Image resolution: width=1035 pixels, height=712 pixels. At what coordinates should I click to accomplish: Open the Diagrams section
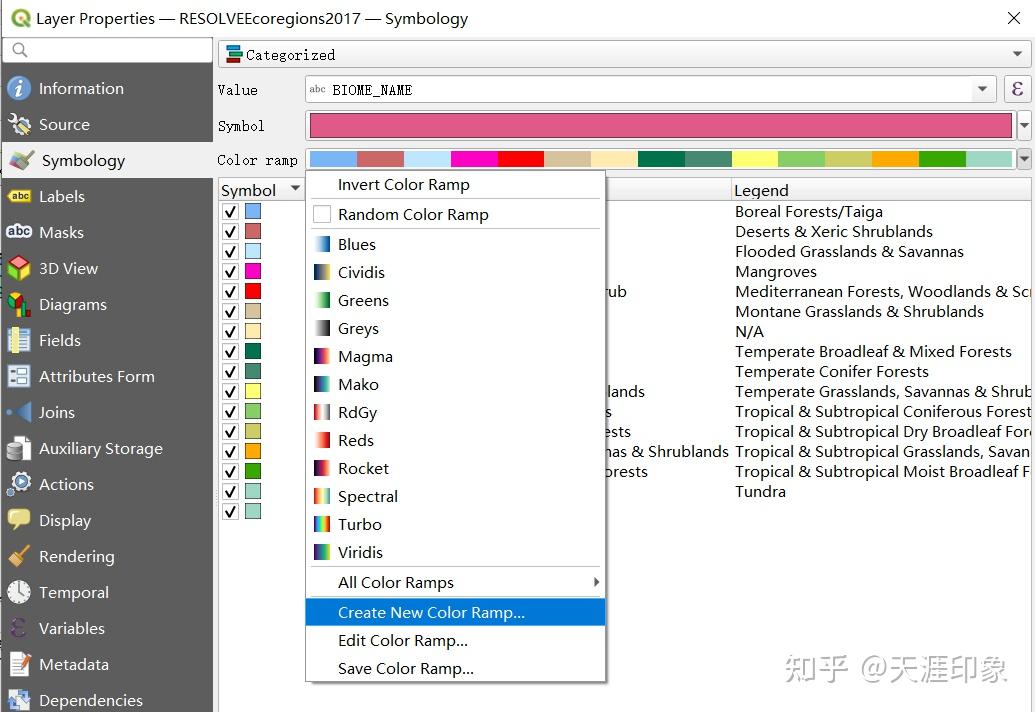click(73, 304)
